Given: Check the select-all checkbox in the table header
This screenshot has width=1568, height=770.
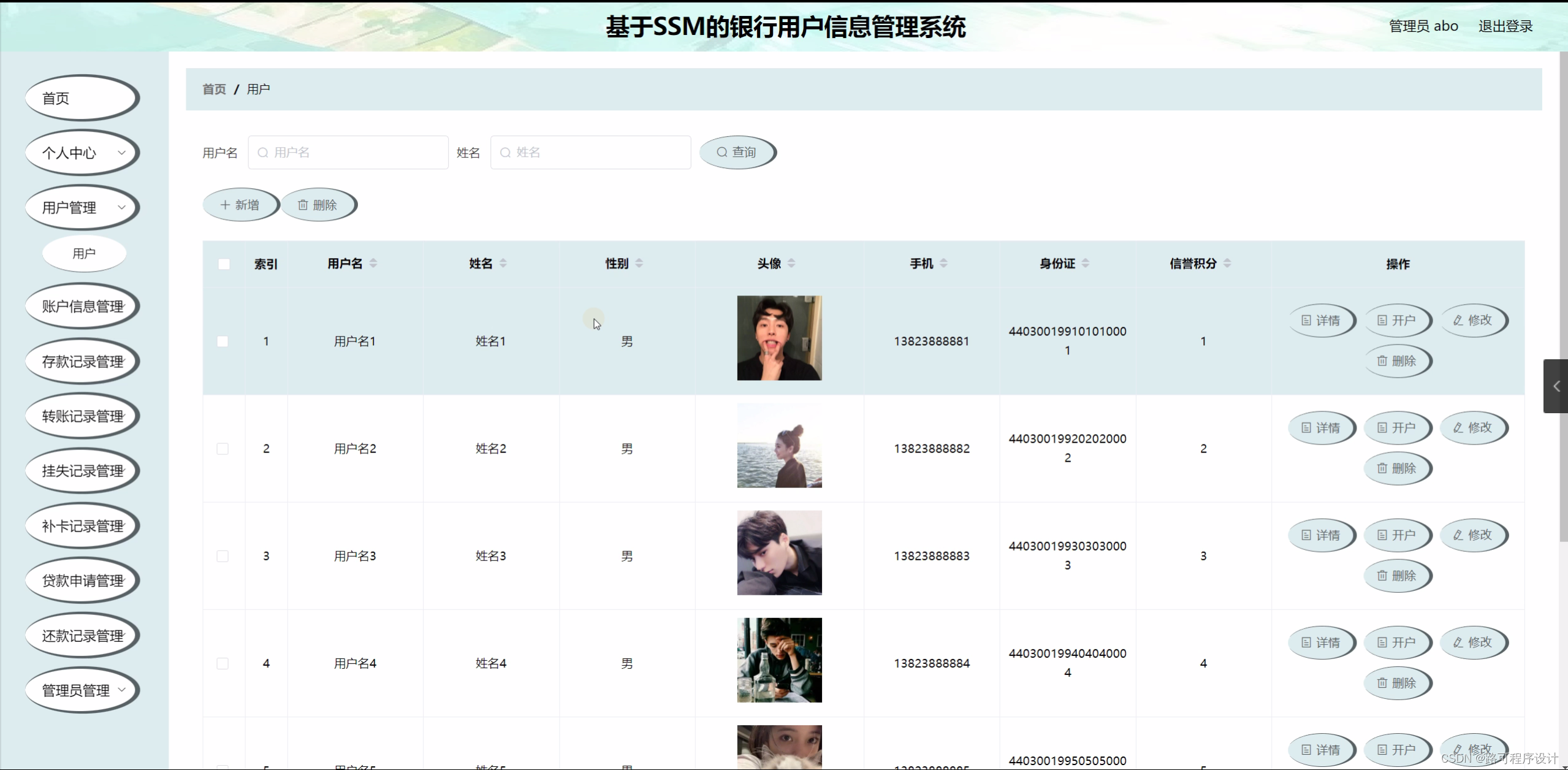Looking at the screenshot, I should coord(223,264).
